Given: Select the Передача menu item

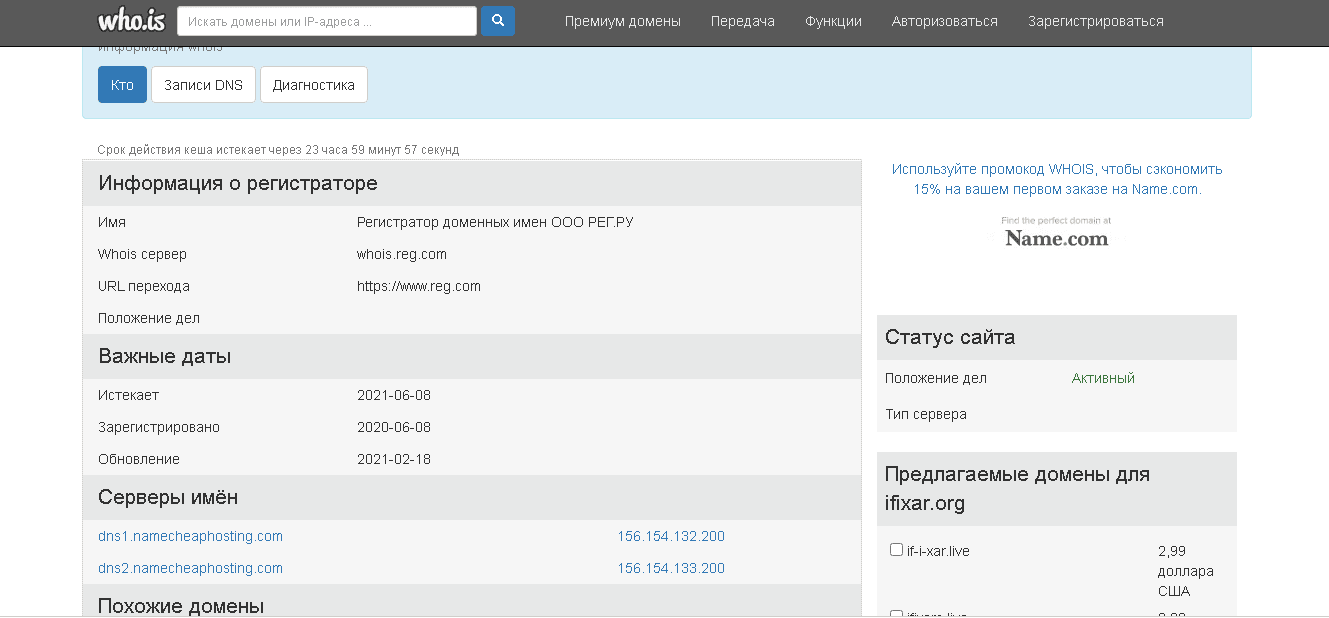Looking at the screenshot, I should (x=742, y=20).
